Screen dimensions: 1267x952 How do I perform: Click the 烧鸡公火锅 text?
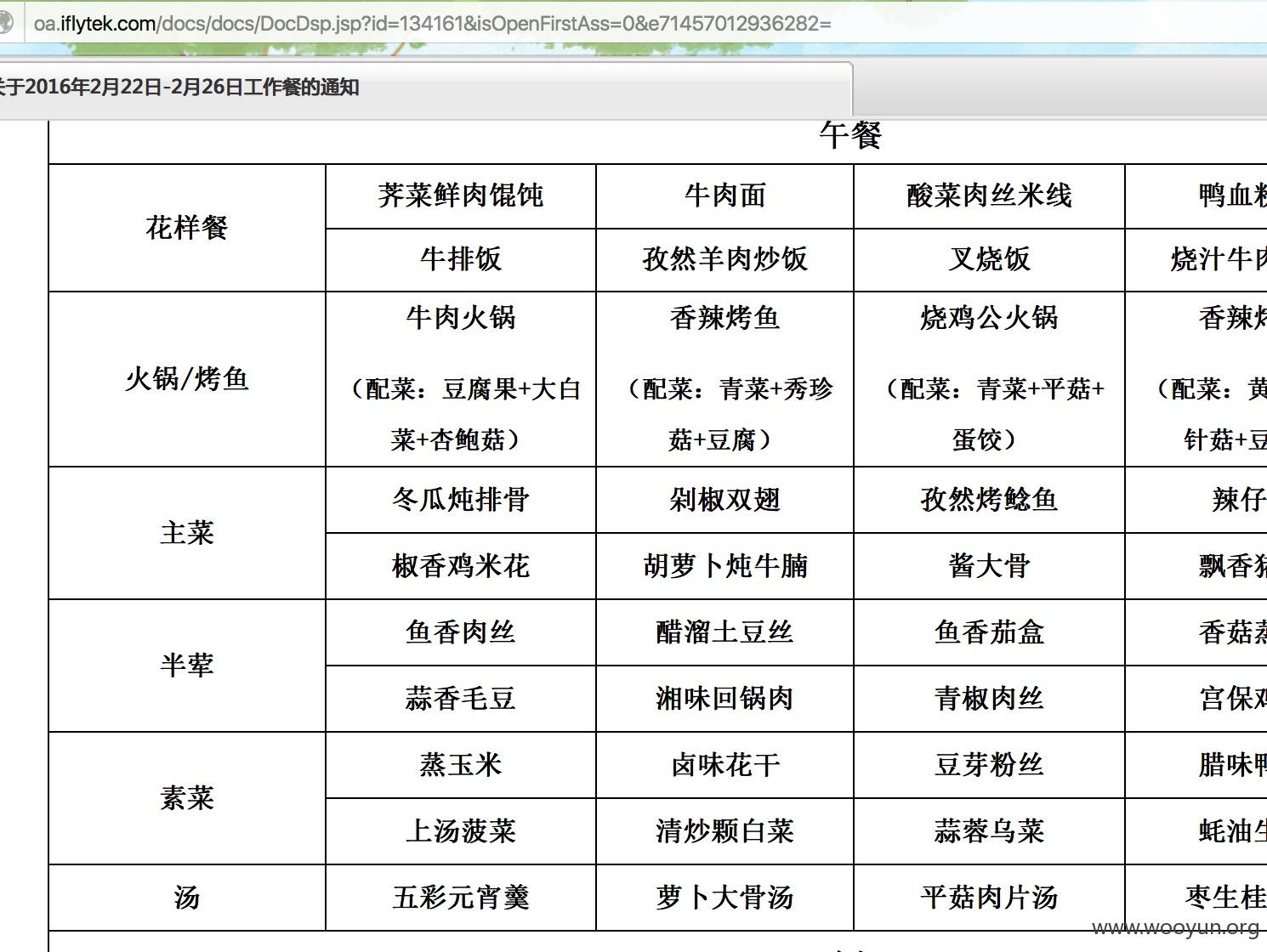[x=990, y=319]
